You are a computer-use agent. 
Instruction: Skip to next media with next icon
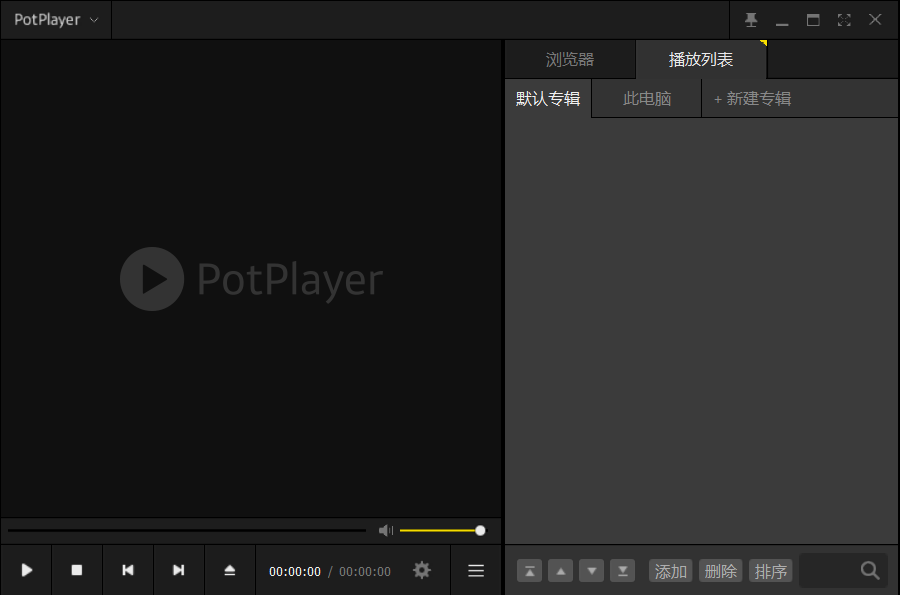(178, 570)
